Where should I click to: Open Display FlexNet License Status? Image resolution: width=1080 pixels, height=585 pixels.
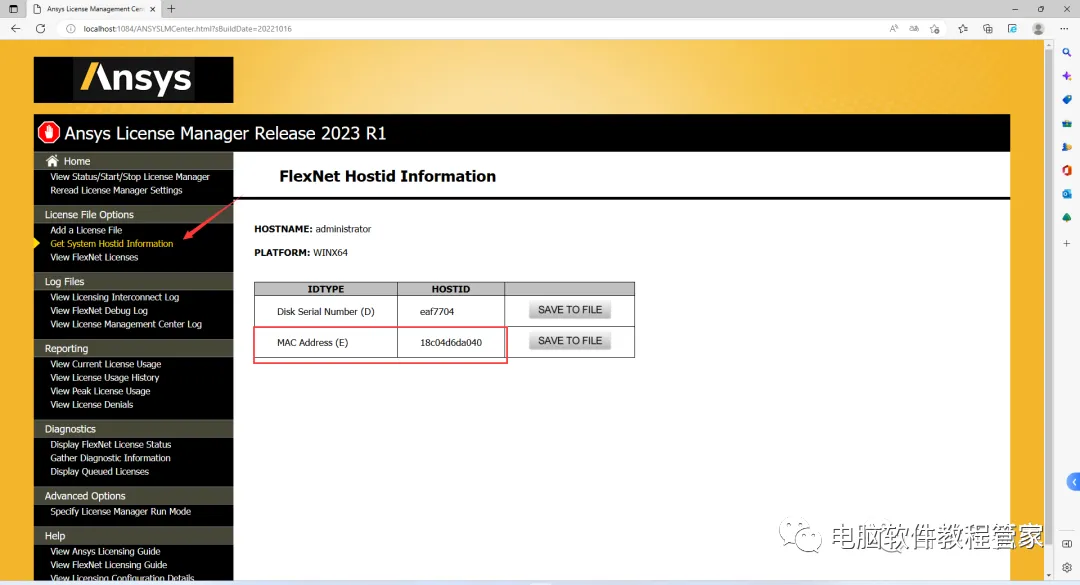click(110, 444)
